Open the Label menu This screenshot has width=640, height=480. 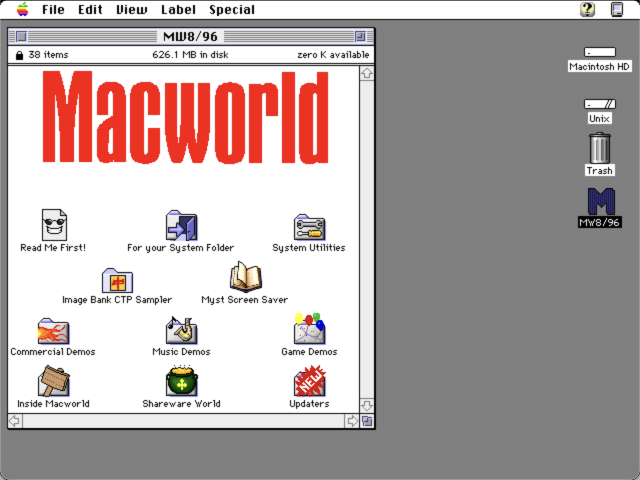[178, 9]
